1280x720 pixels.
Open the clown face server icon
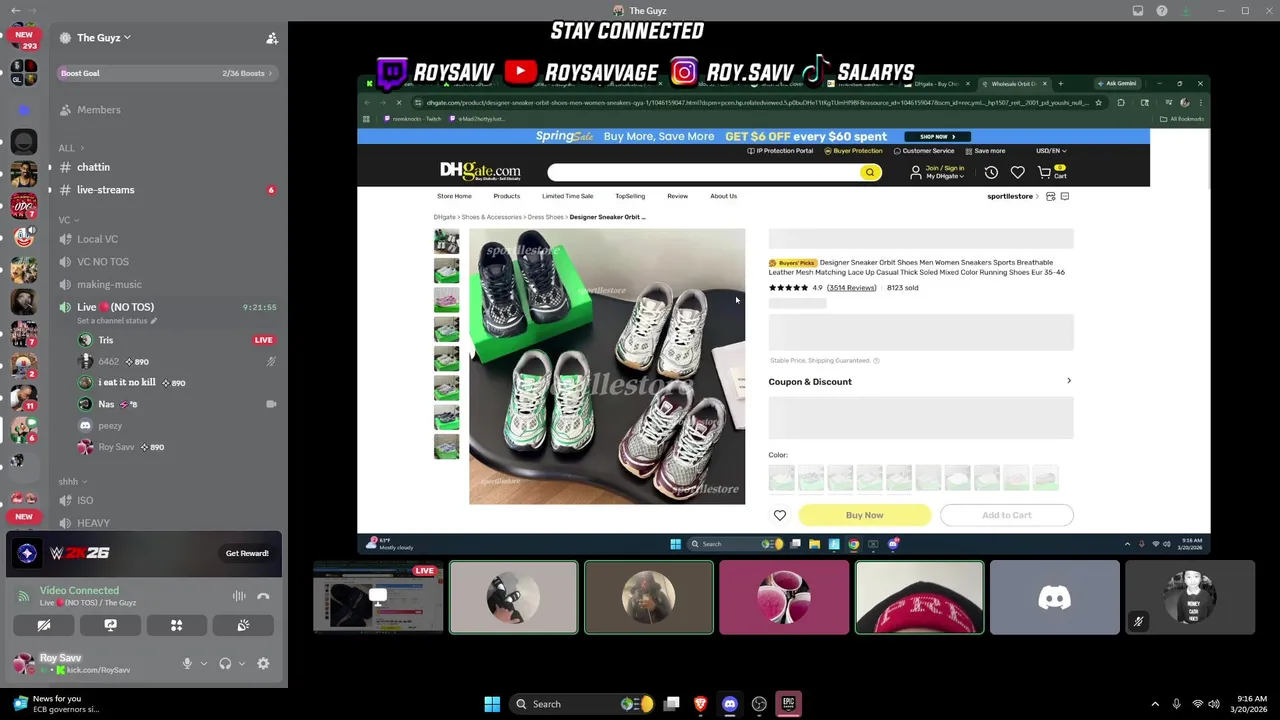pos(24,238)
